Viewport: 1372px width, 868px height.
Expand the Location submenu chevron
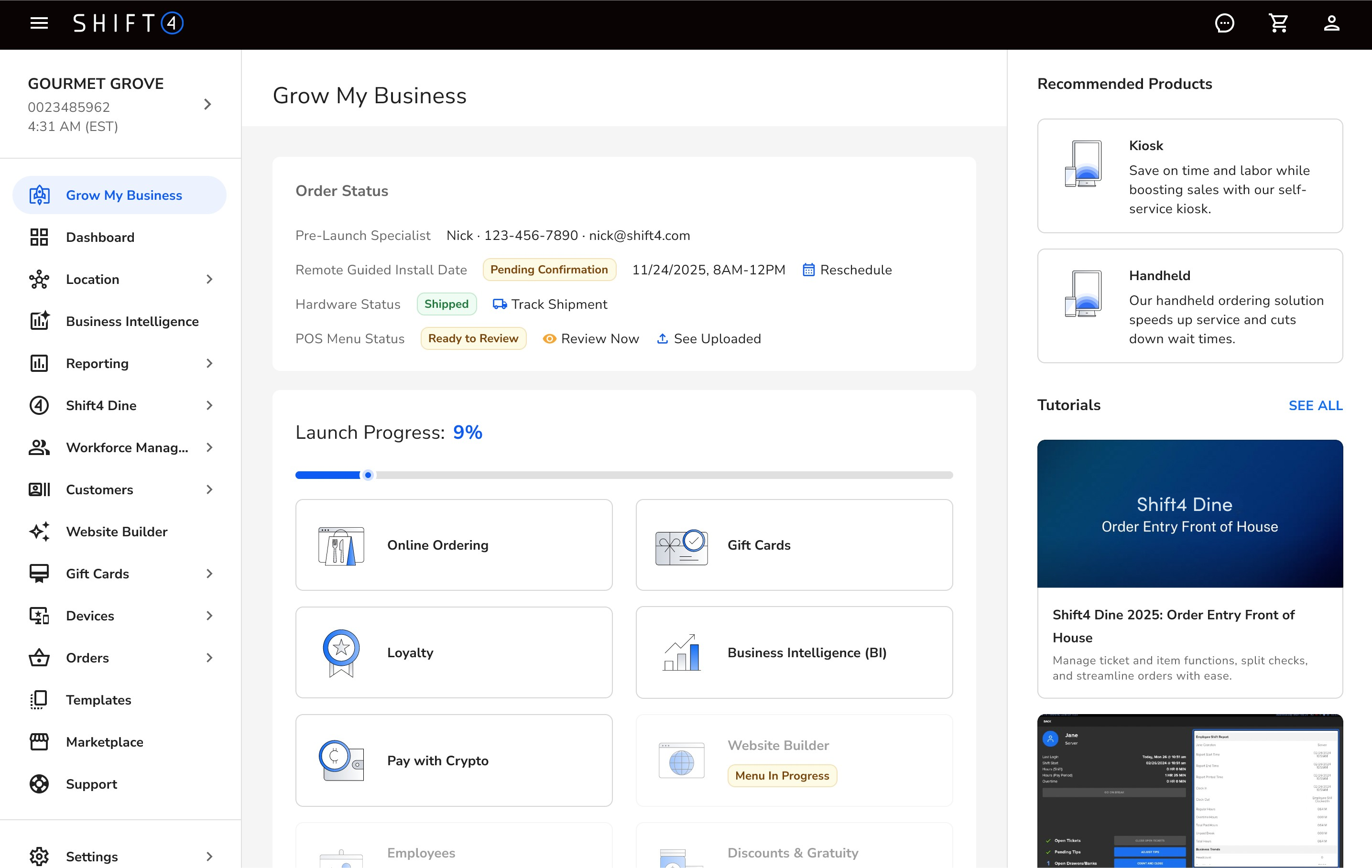[209, 279]
